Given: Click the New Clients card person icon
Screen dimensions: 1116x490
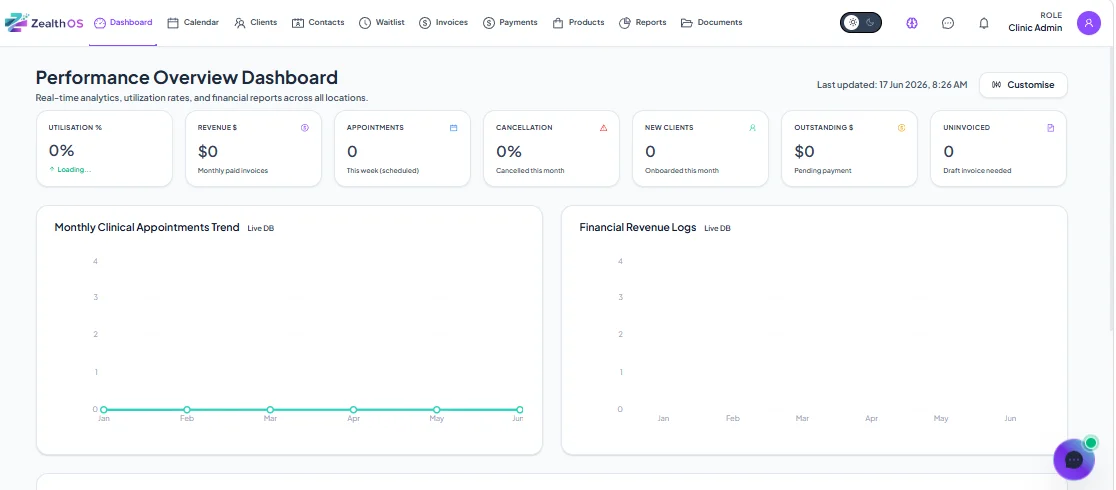Looking at the screenshot, I should (752, 127).
